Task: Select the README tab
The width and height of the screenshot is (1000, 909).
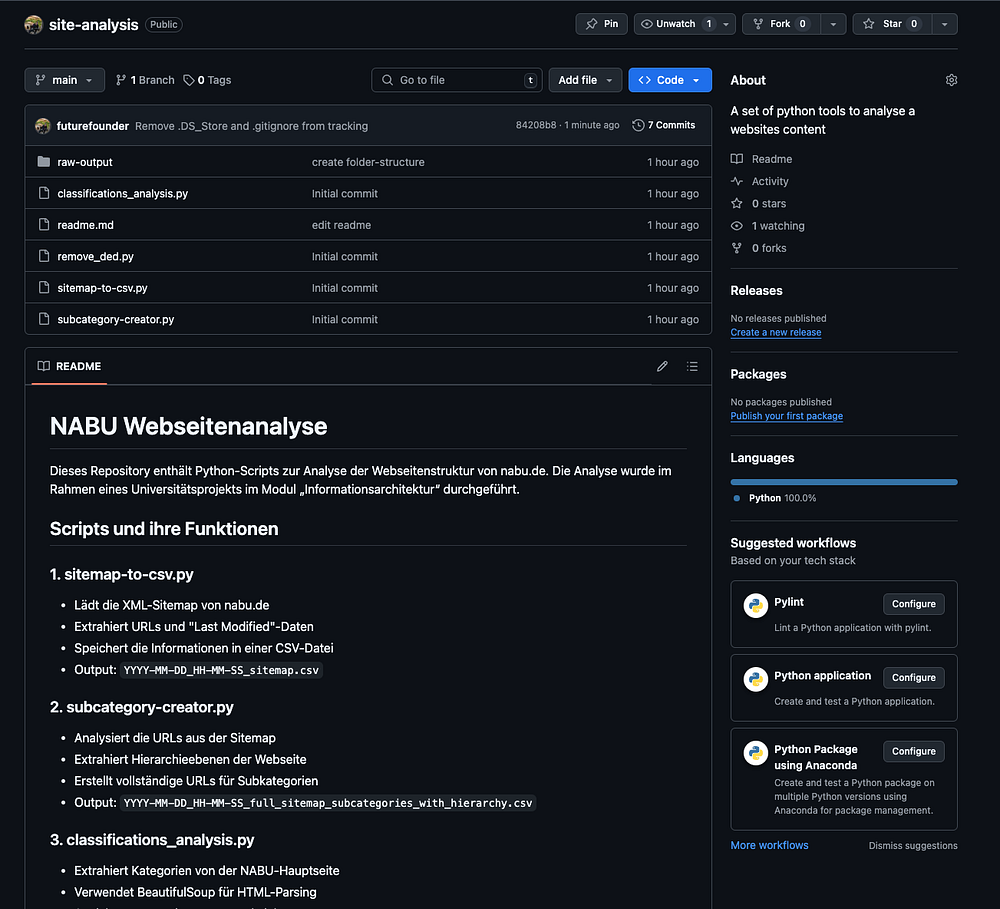Action: pyautogui.click(x=69, y=366)
